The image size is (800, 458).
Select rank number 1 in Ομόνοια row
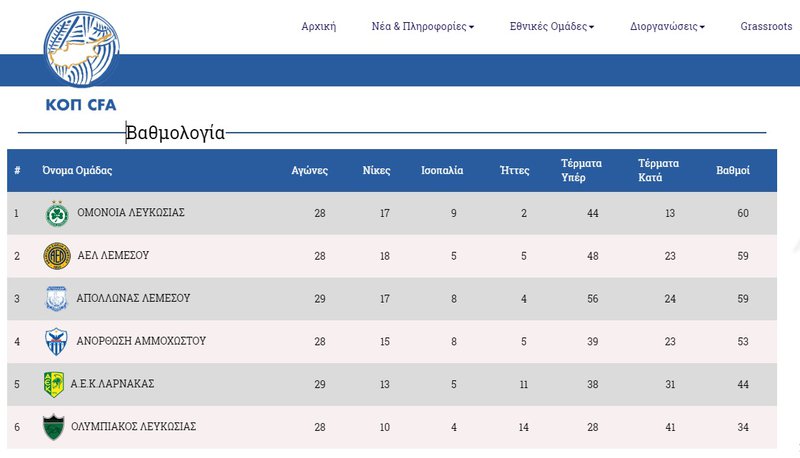(16, 214)
